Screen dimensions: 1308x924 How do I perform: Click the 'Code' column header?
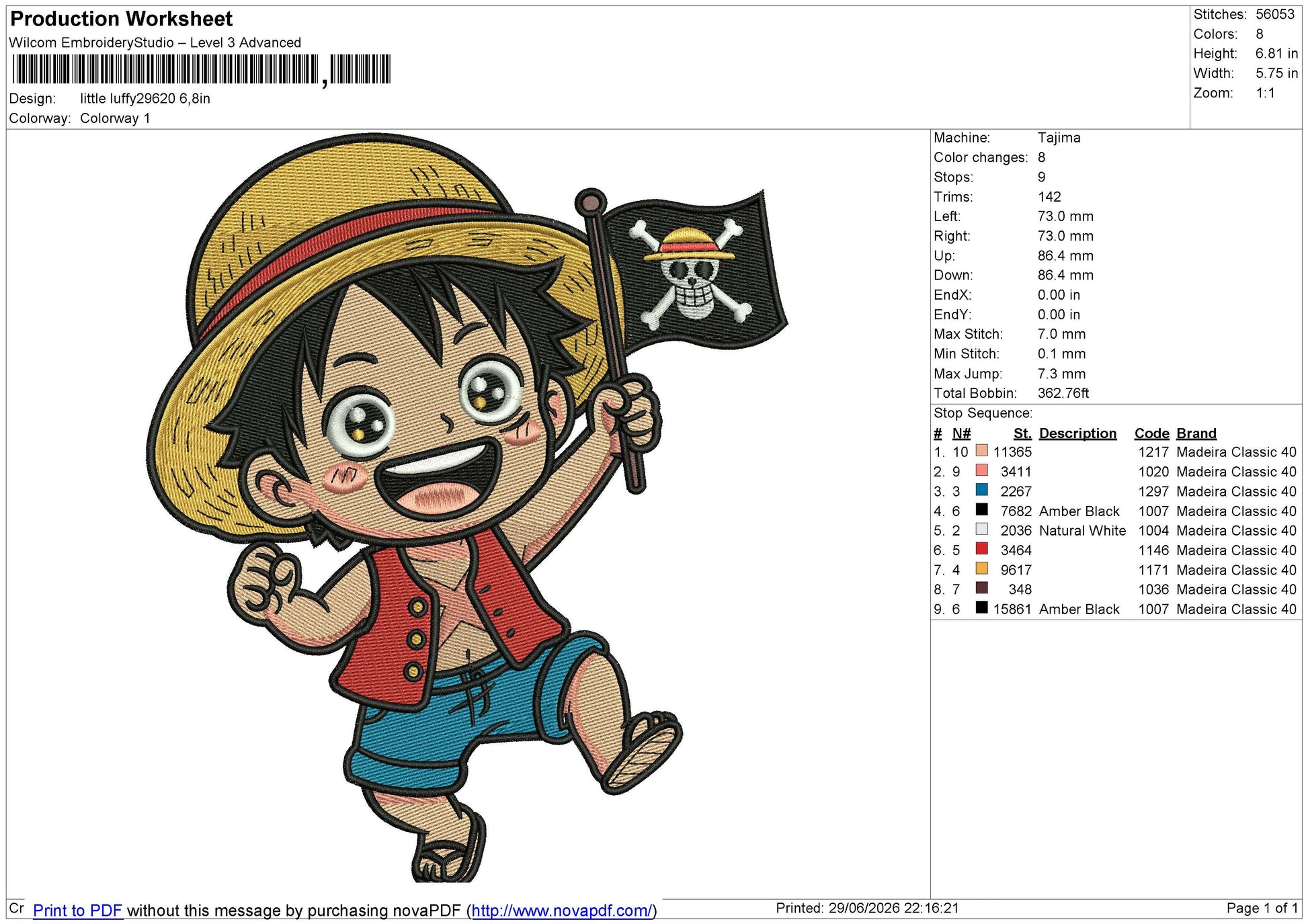point(1152,433)
